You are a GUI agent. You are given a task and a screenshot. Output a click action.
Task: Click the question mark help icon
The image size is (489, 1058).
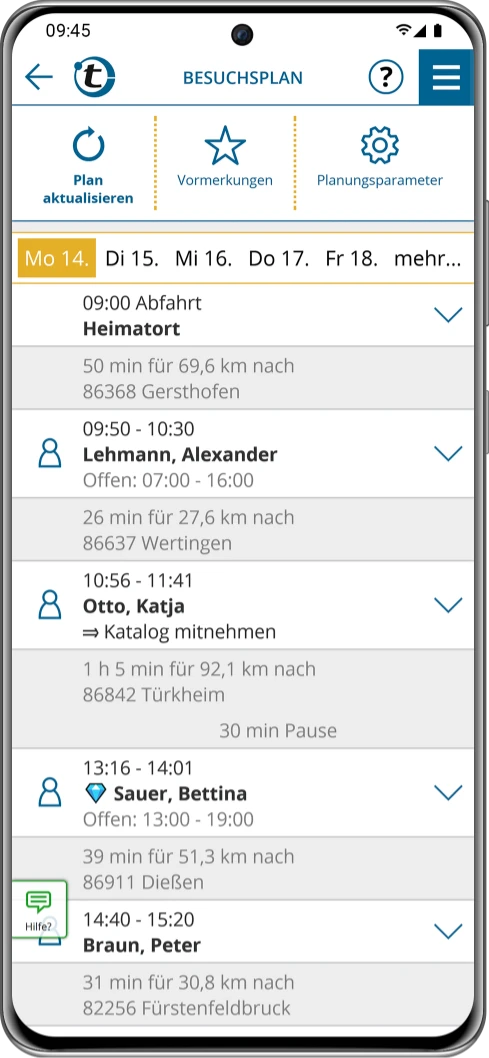[386, 77]
